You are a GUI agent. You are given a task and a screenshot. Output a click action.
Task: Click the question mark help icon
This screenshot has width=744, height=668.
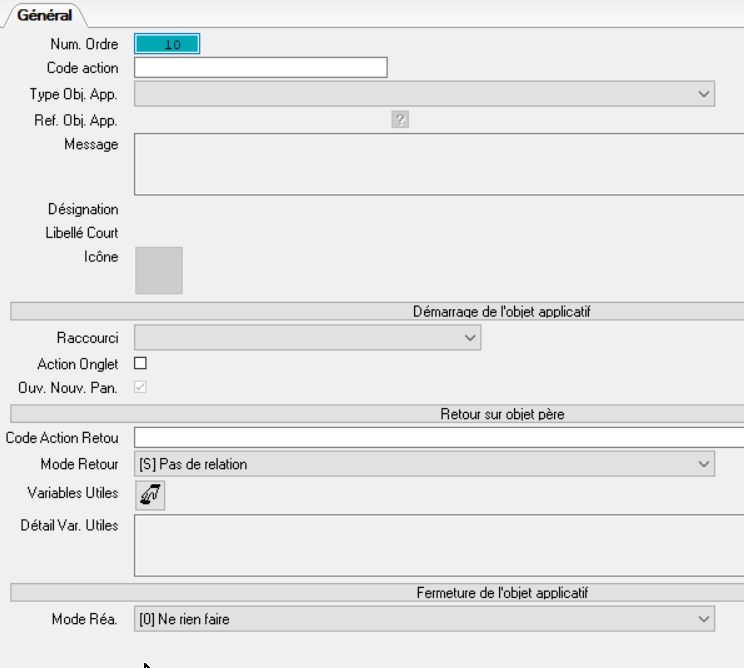(401, 120)
